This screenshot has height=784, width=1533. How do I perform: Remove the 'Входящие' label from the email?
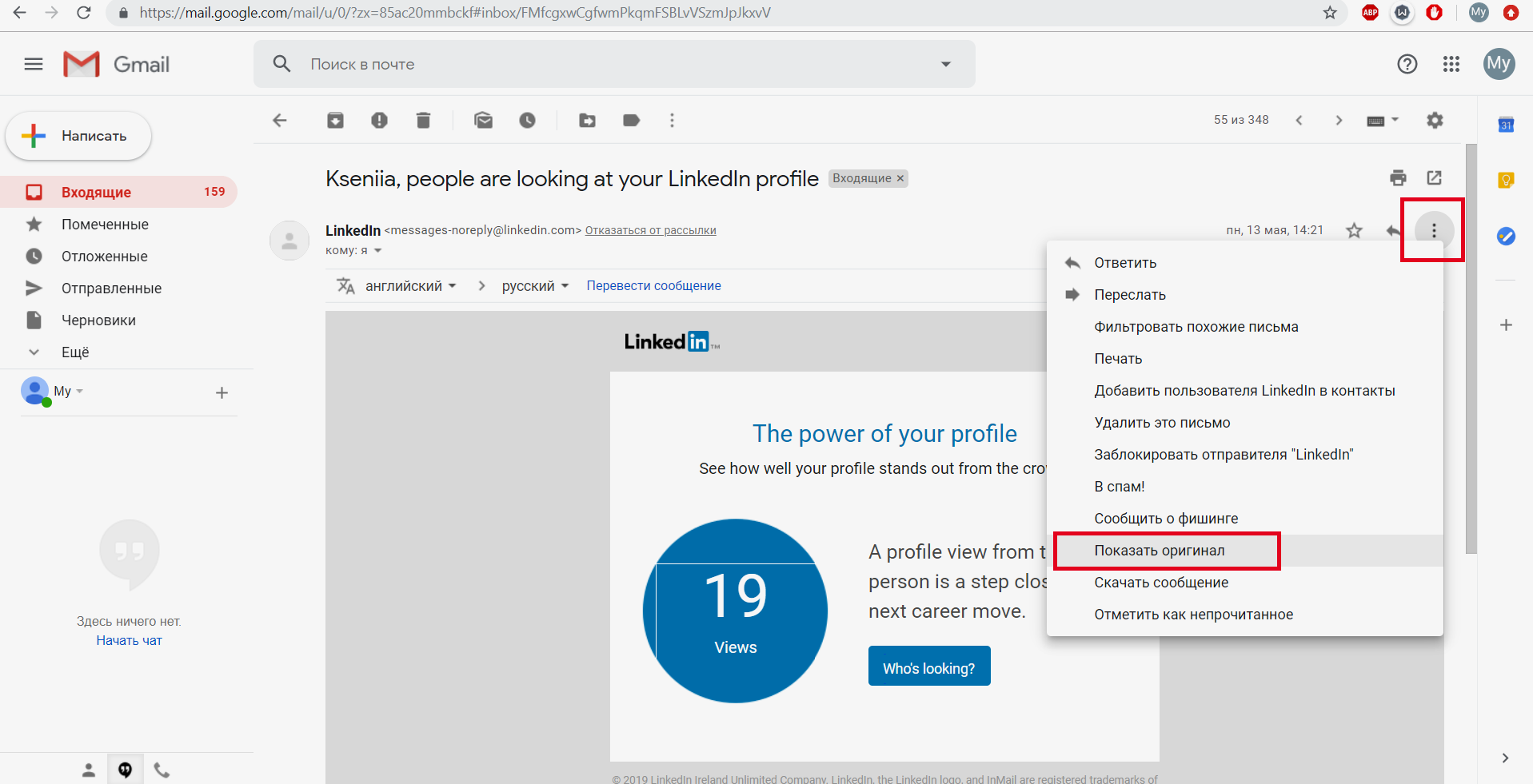point(900,178)
